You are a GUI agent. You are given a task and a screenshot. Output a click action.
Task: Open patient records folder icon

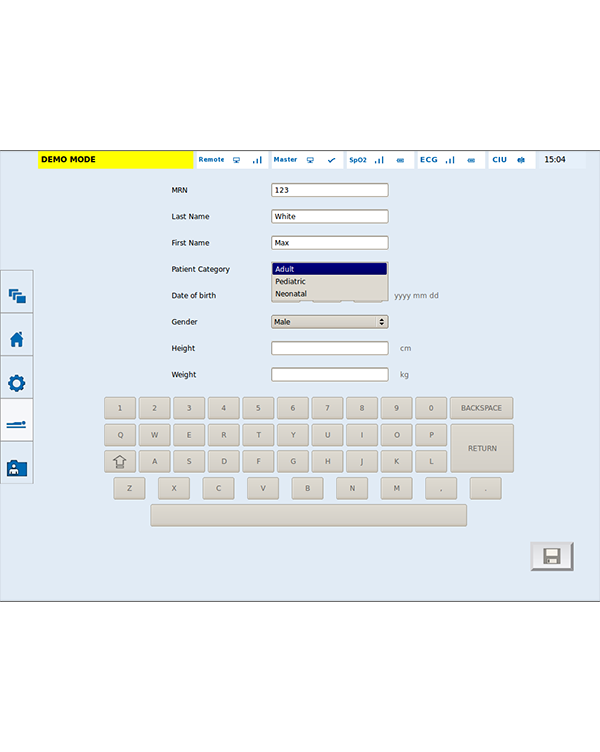(x=16, y=467)
